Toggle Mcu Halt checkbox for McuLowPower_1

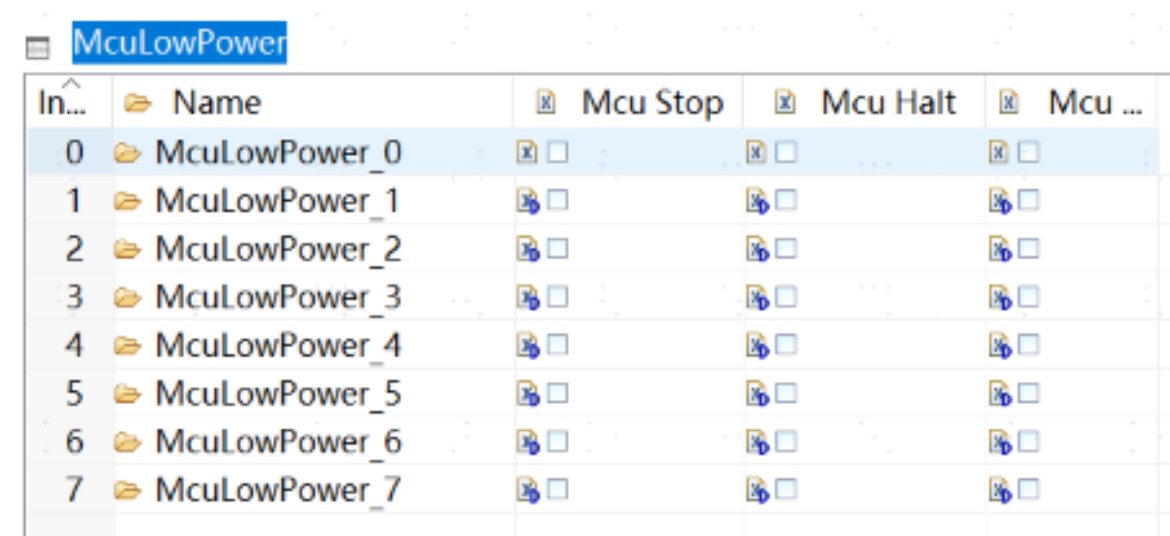(786, 200)
